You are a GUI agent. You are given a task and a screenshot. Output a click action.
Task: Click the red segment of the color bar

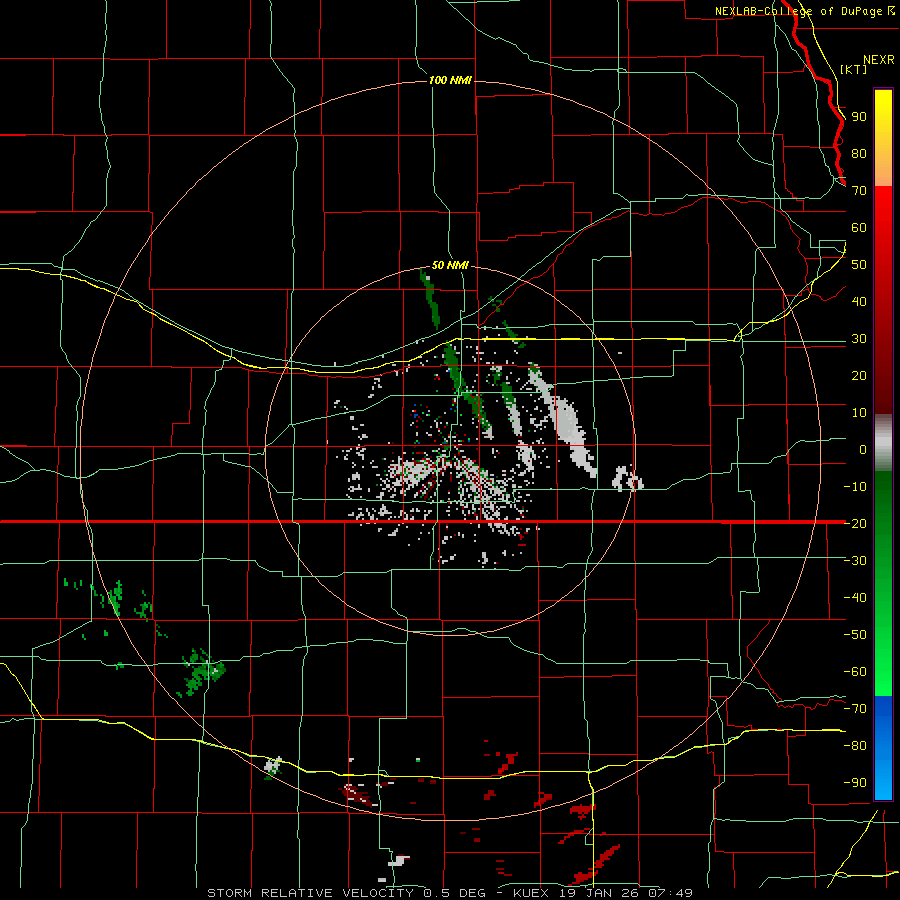click(x=883, y=300)
